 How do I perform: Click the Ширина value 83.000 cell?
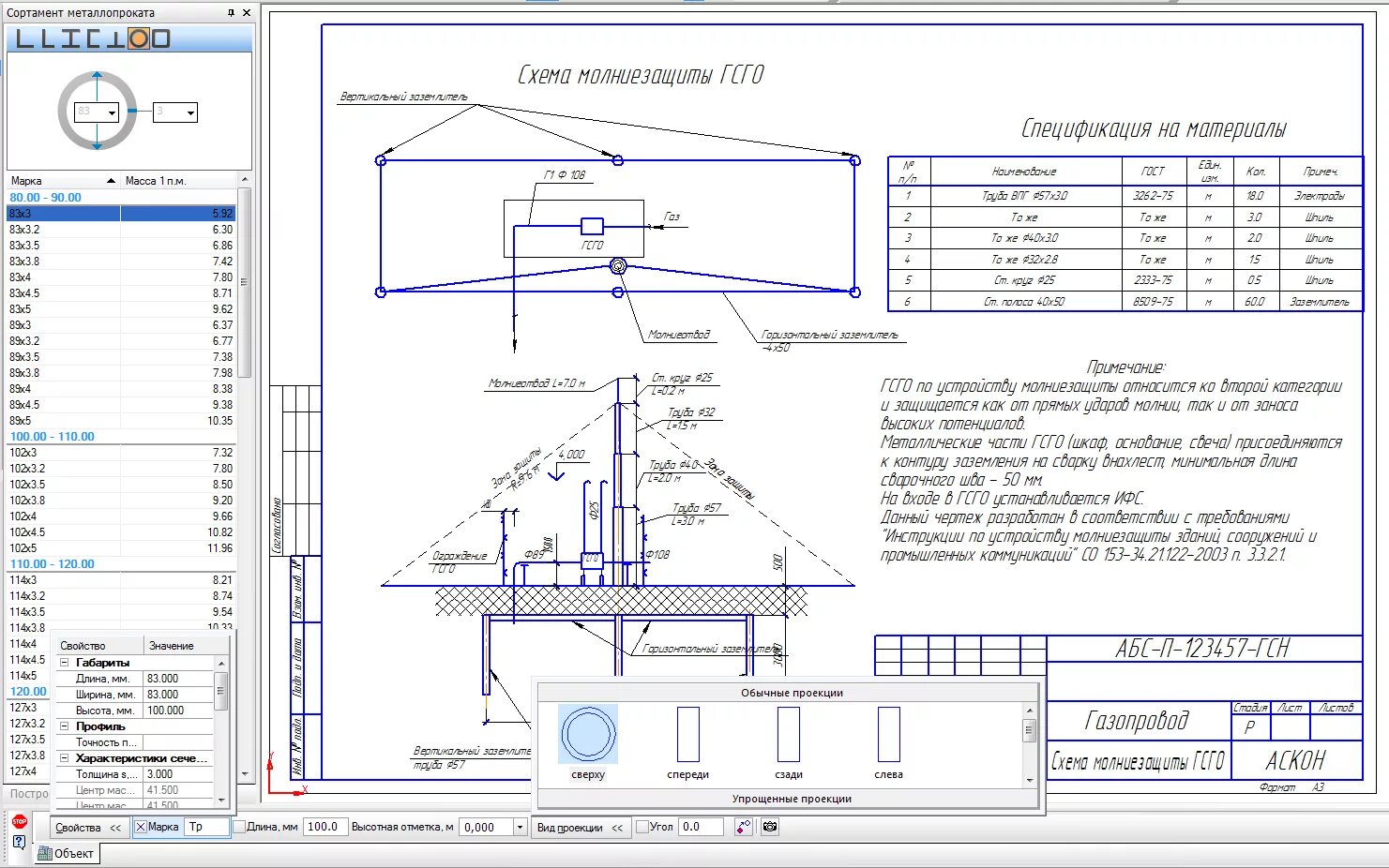(x=178, y=695)
